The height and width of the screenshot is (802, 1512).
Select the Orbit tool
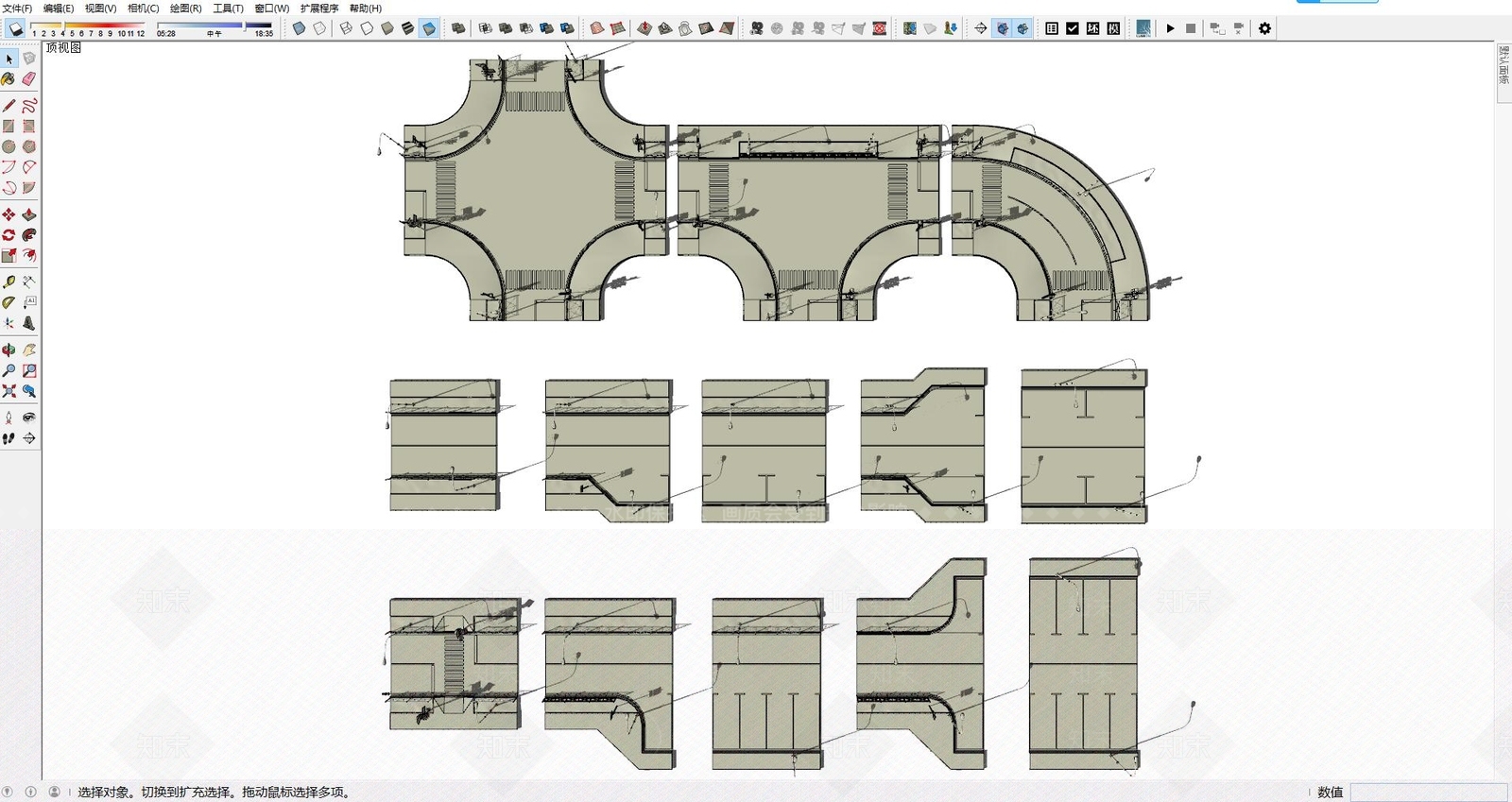click(x=9, y=350)
